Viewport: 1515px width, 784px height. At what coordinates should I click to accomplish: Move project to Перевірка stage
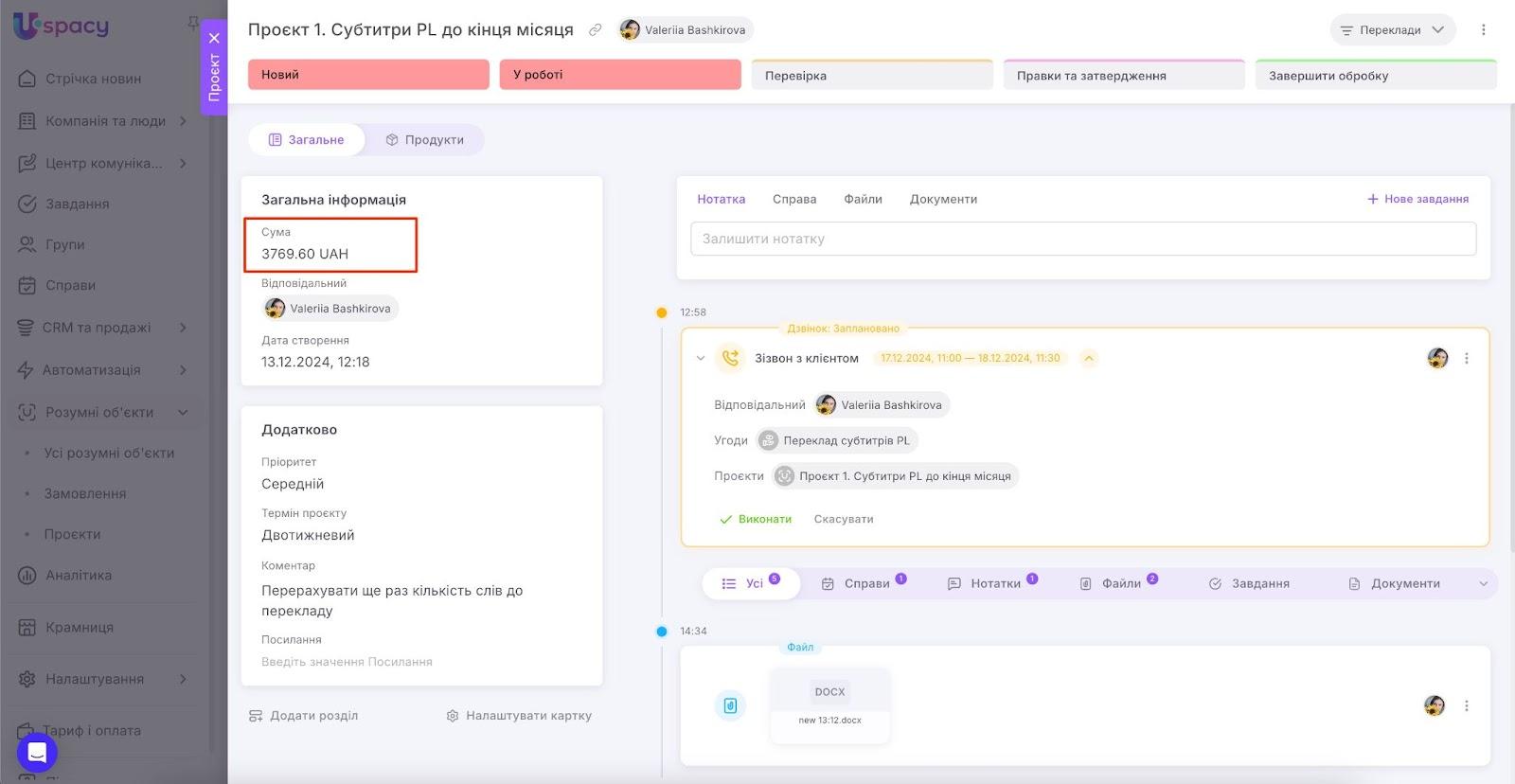click(872, 75)
